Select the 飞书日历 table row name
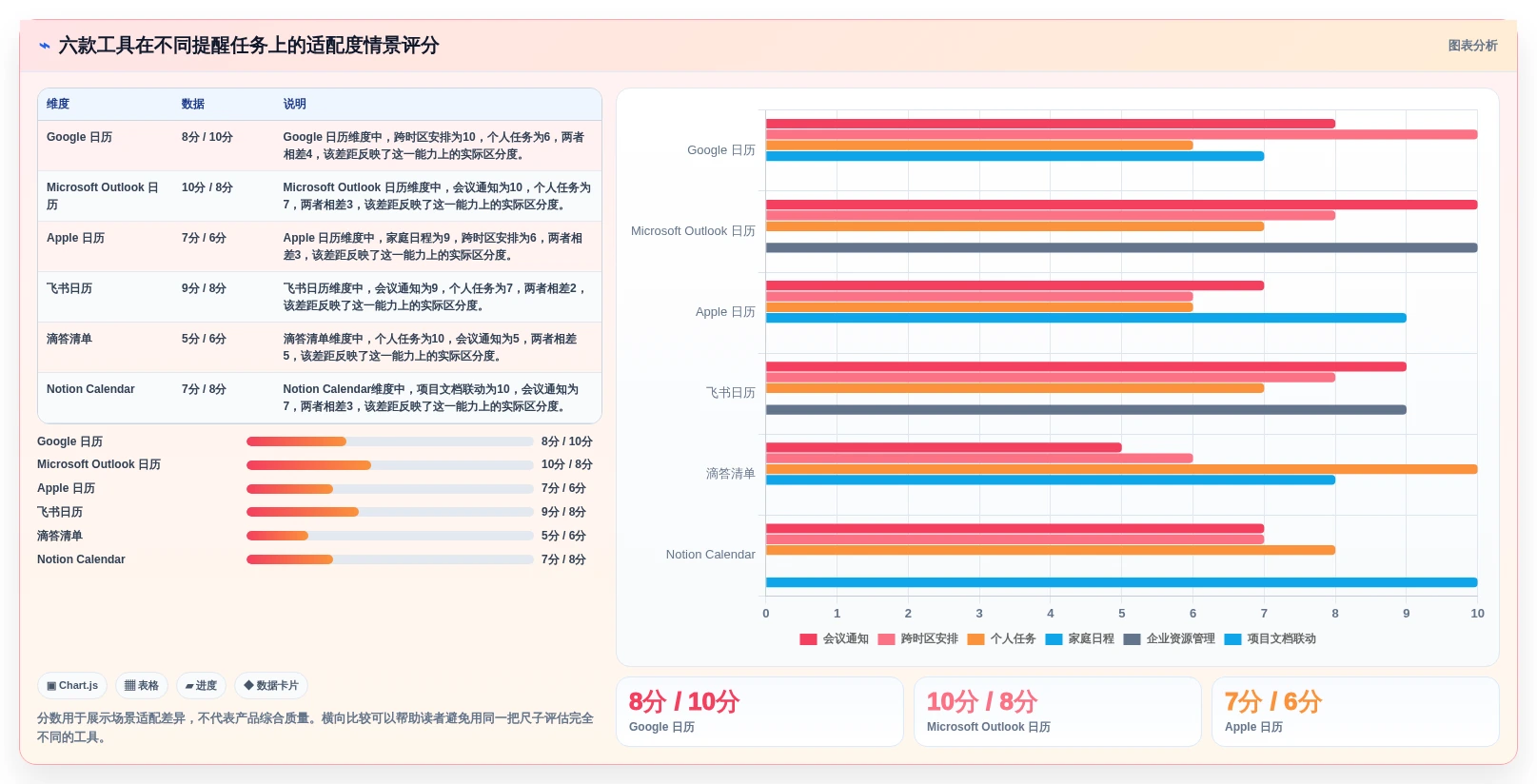This screenshot has height=784, width=1537. click(x=69, y=288)
